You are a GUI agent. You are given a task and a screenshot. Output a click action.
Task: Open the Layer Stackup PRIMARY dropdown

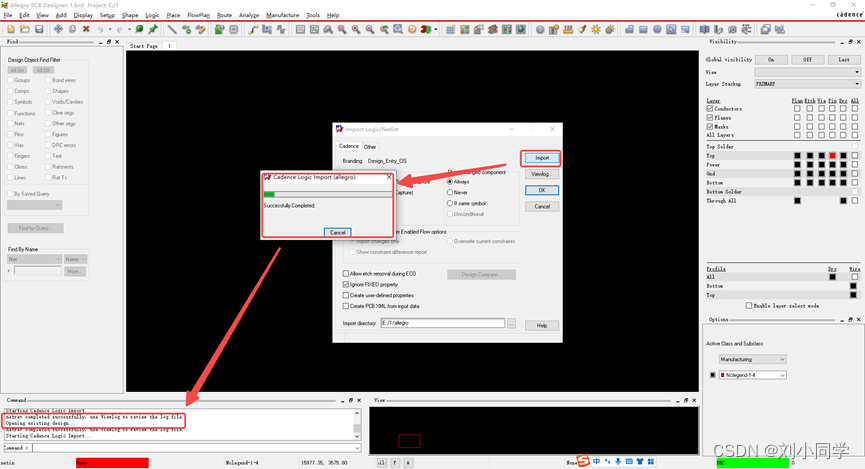coord(806,84)
